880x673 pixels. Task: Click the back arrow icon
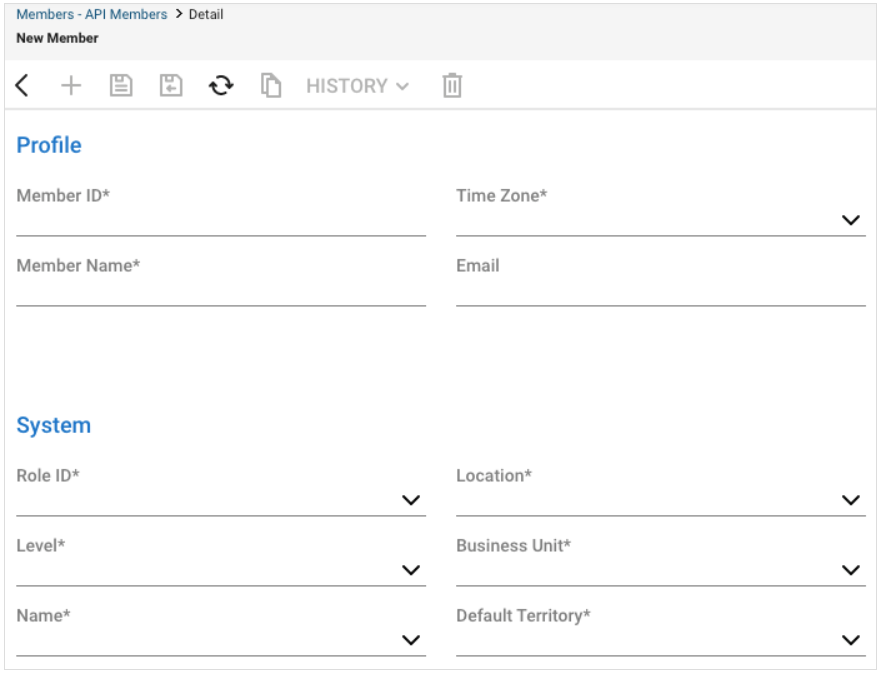pos(22,86)
